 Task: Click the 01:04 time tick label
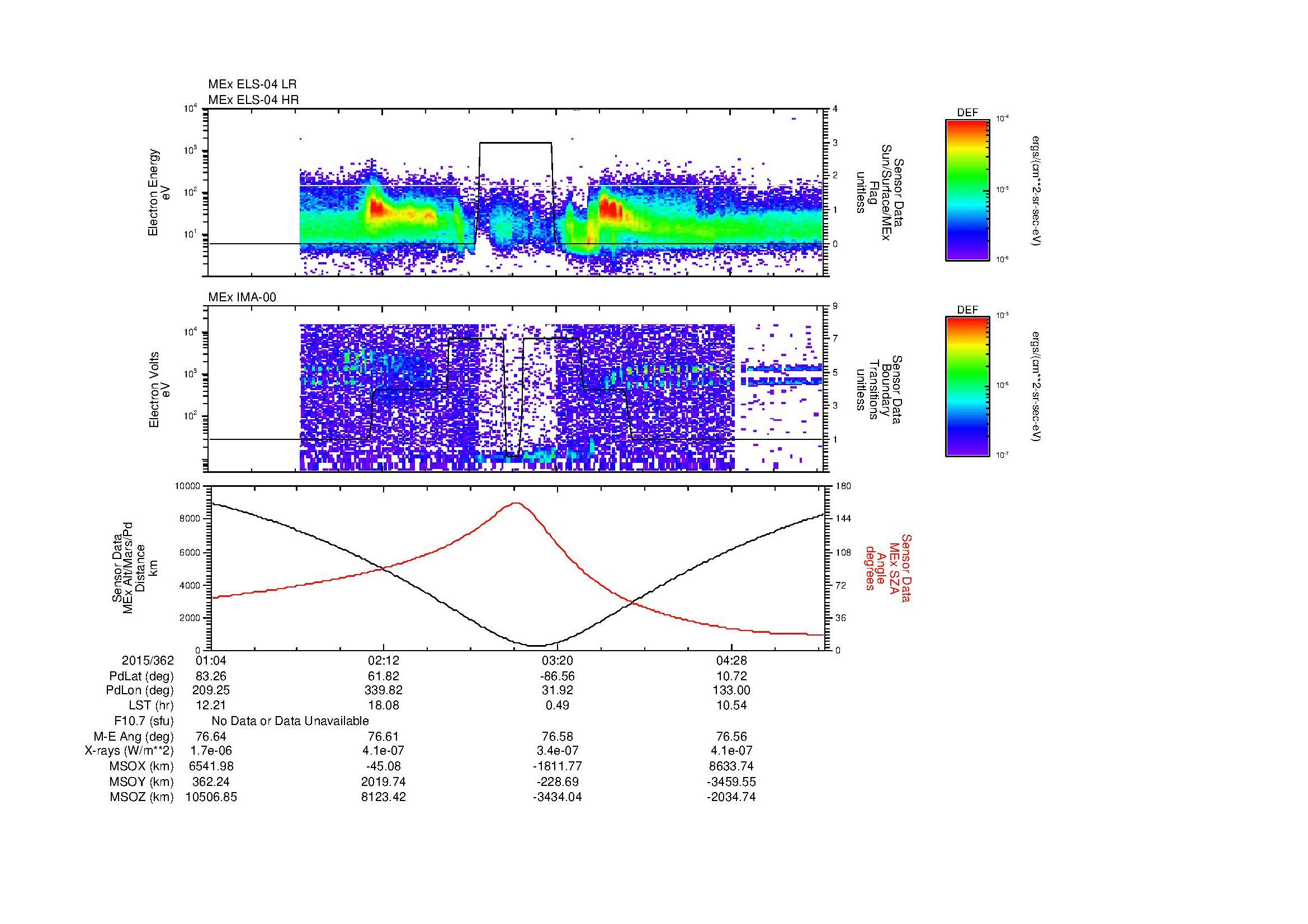tap(211, 660)
